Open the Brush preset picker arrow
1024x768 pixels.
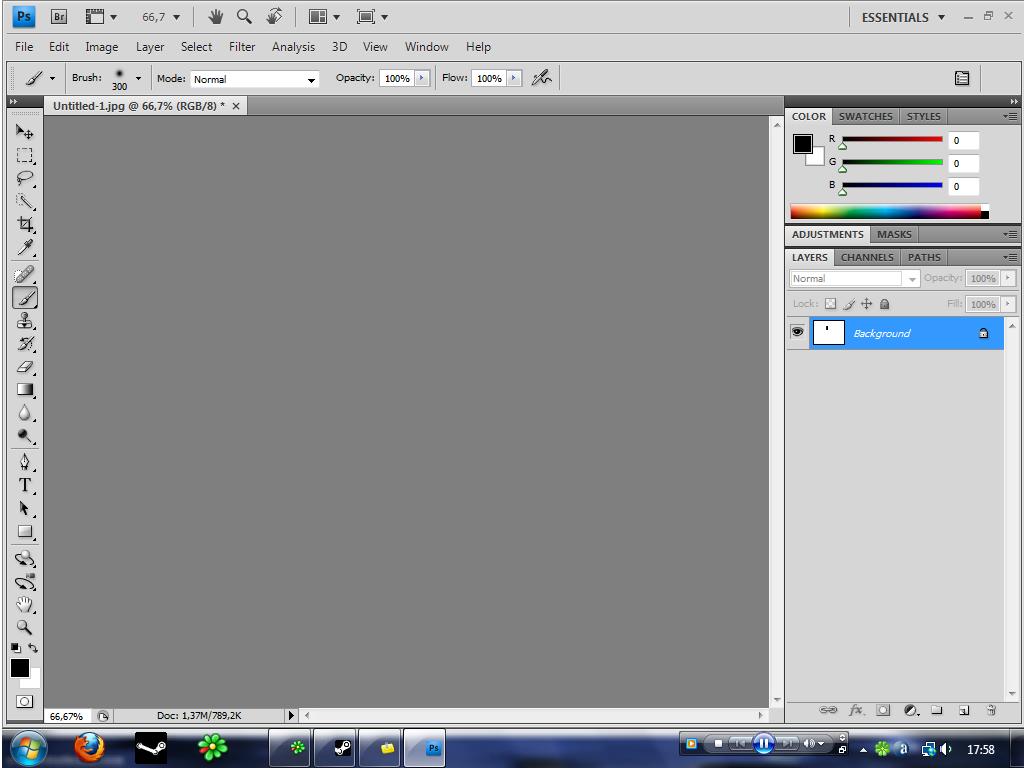(138, 78)
